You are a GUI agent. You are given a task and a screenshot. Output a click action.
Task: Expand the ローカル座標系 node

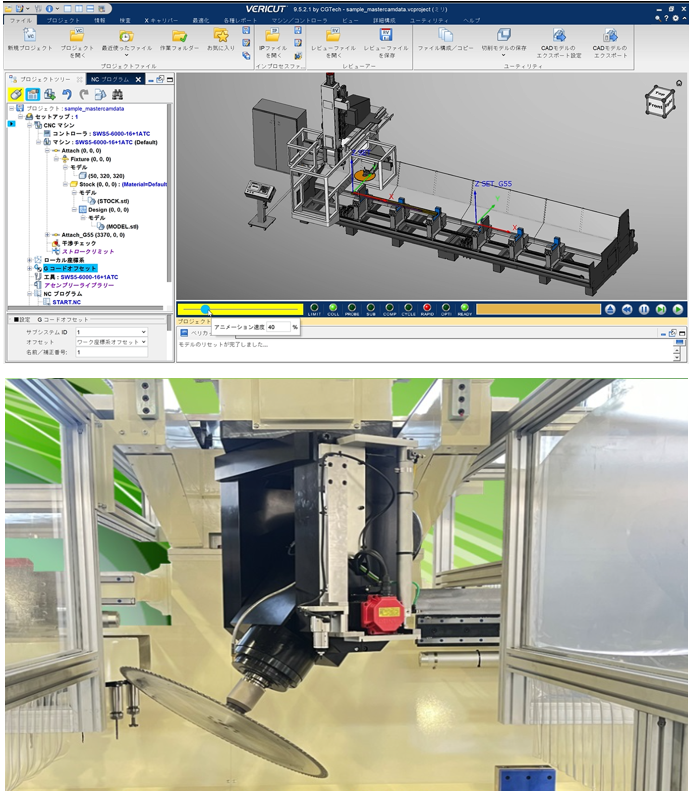[x=29, y=260]
